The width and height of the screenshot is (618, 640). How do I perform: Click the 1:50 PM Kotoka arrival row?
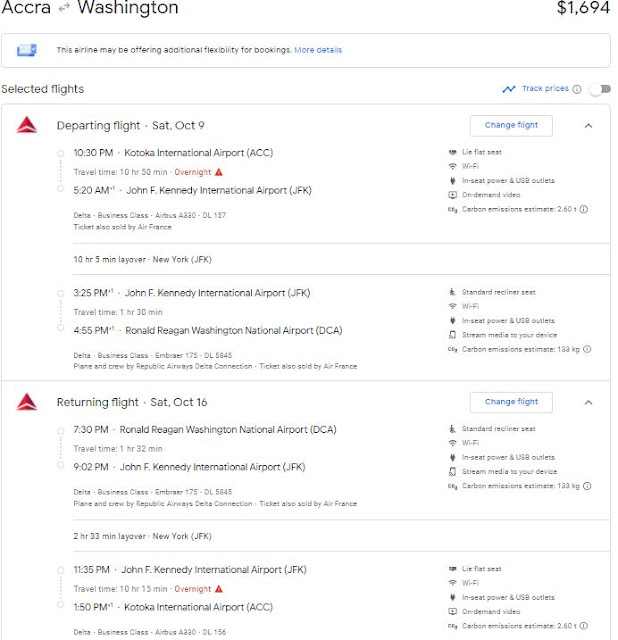(173, 607)
